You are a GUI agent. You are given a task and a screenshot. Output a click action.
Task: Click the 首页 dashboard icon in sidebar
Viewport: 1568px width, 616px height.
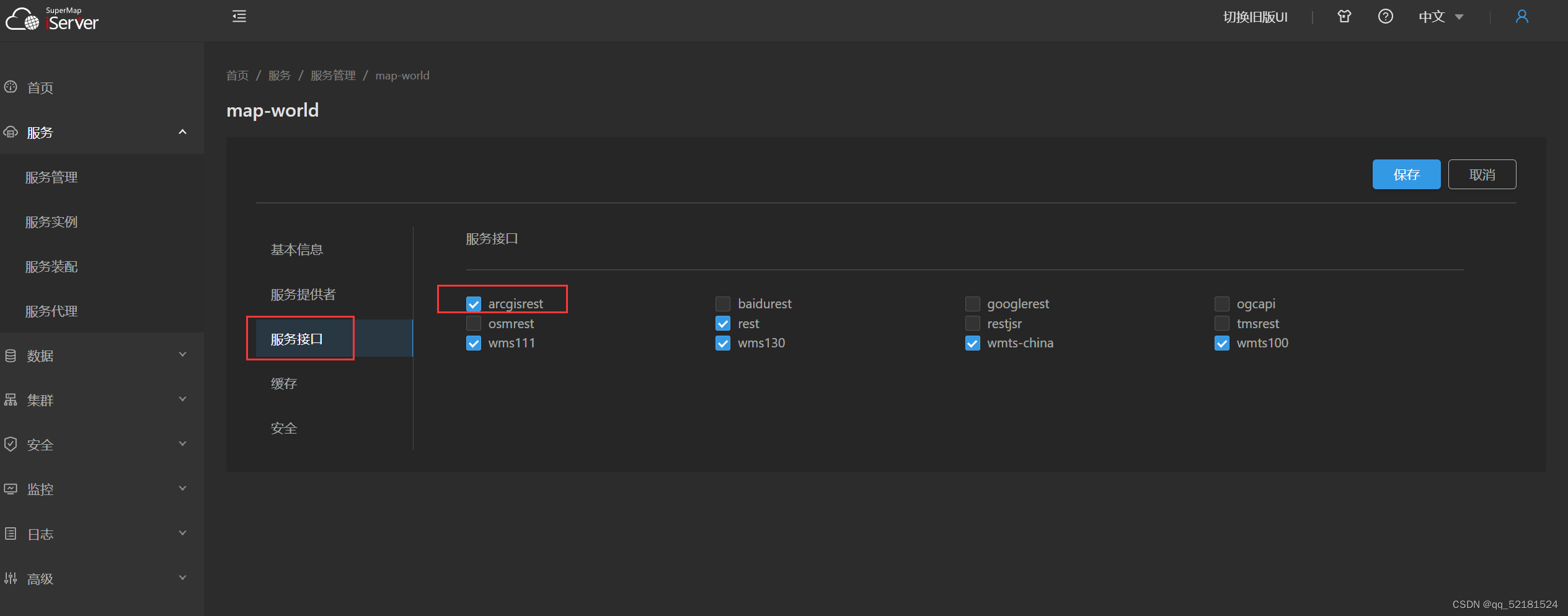[11, 87]
